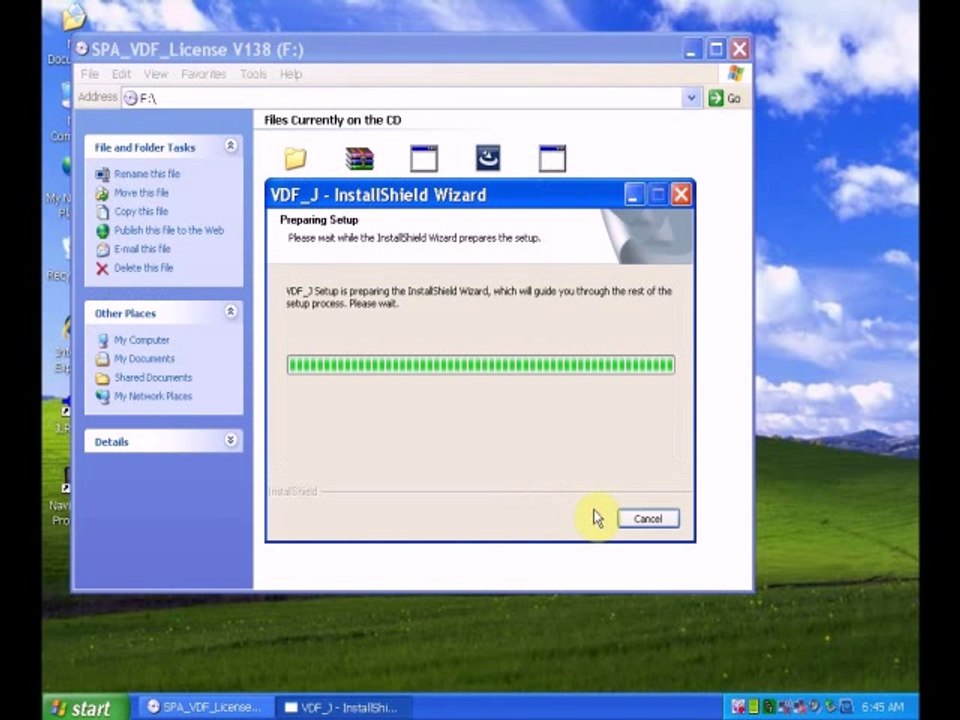Click the E-mail this file link
The height and width of the screenshot is (720, 960).
coord(143,249)
